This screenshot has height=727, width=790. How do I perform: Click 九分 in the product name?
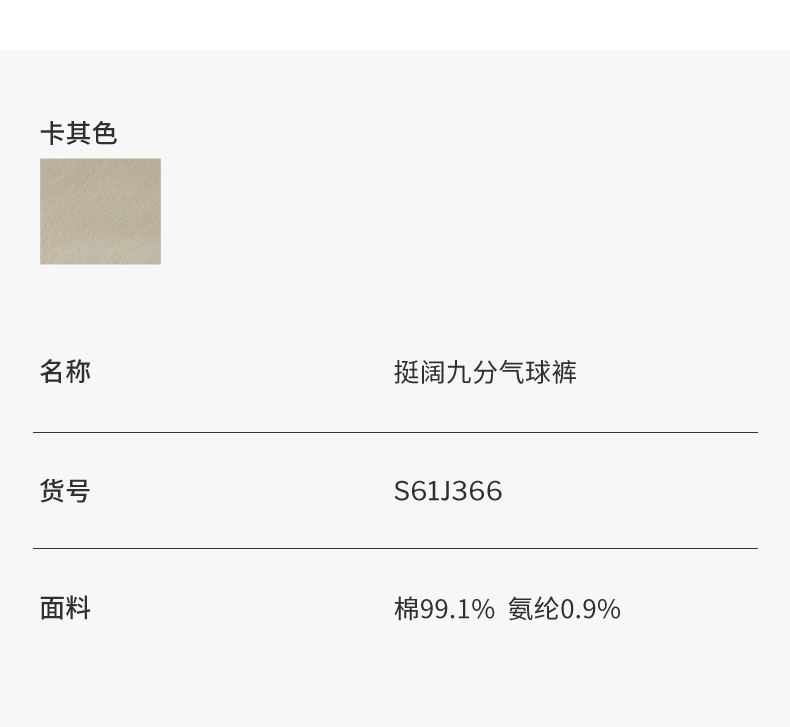[x=472, y=373]
